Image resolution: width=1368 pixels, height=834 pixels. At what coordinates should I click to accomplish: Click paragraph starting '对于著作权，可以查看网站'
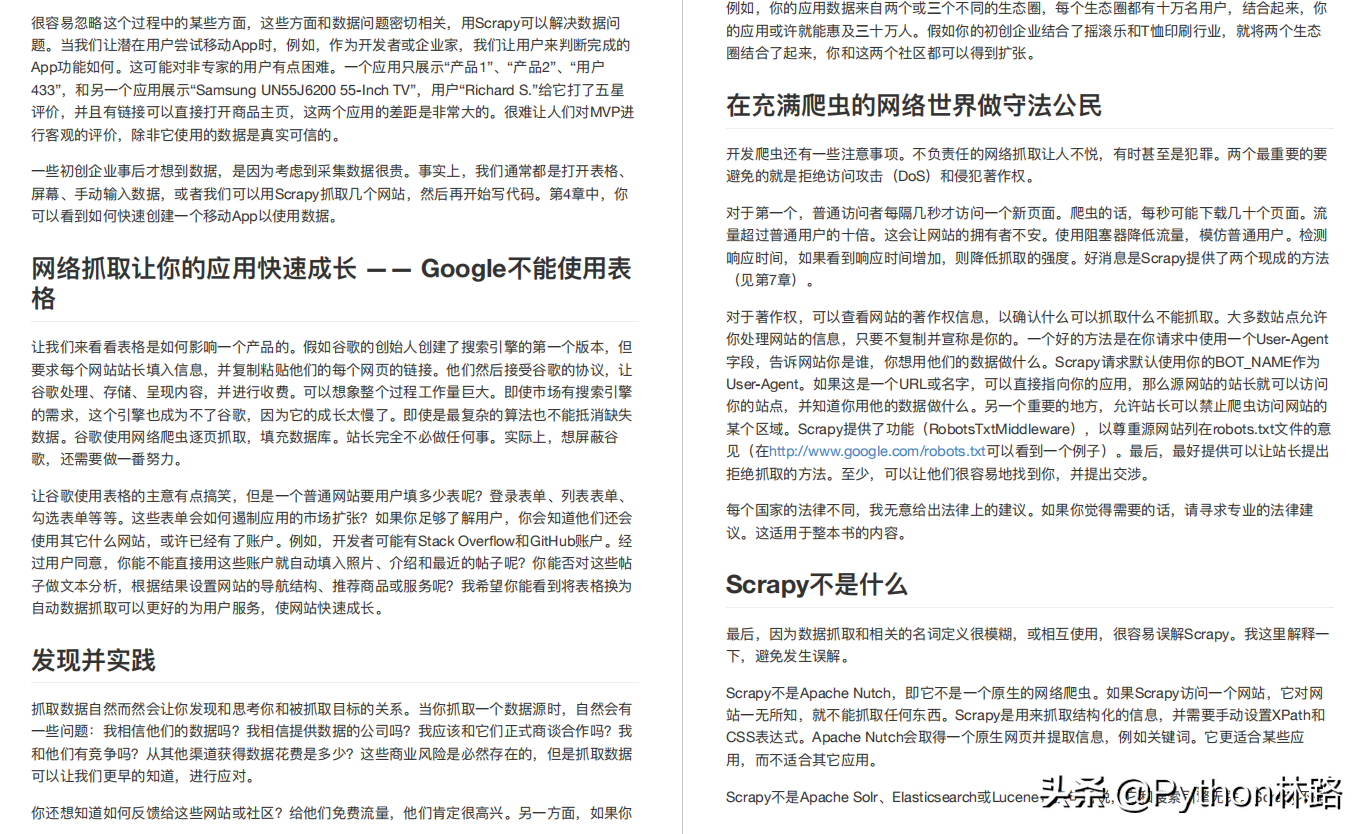1028,395
